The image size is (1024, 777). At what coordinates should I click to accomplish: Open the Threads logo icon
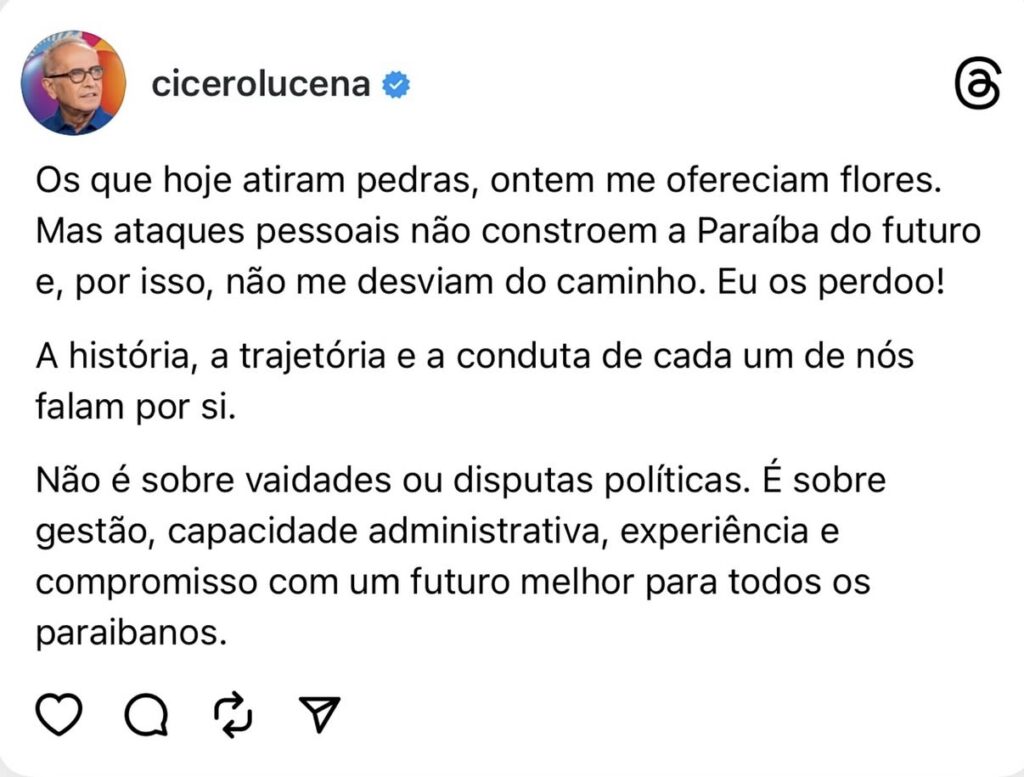tap(977, 85)
